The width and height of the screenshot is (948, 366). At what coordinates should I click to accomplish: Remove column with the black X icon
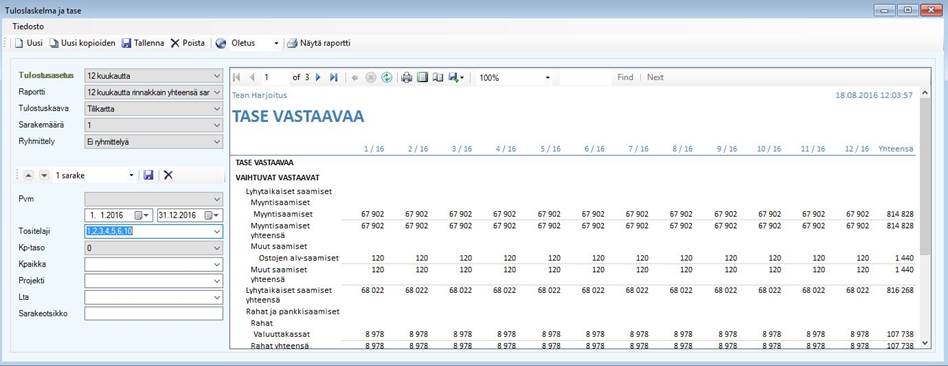(x=168, y=175)
